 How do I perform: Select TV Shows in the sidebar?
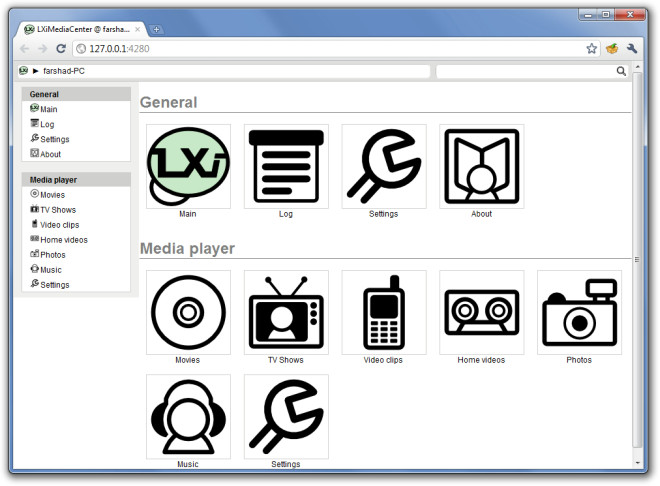[53, 210]
